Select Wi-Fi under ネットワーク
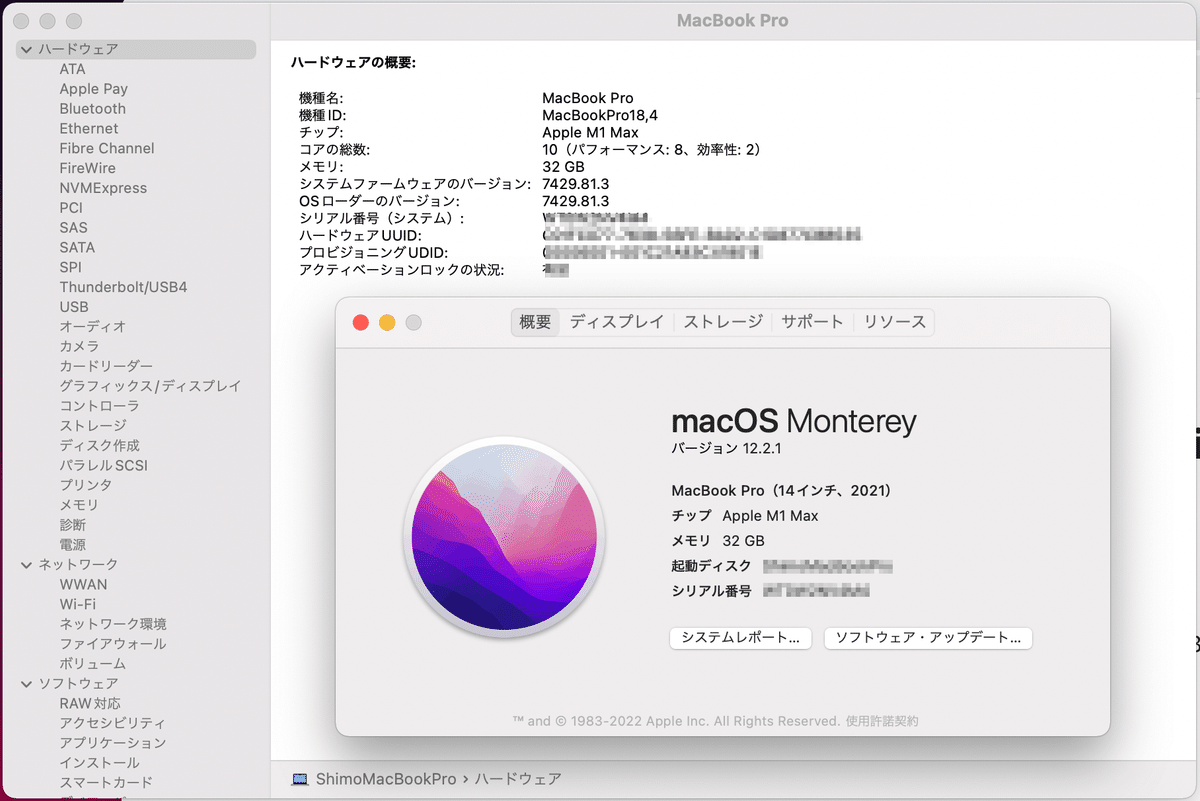 [x=77, y=604]
